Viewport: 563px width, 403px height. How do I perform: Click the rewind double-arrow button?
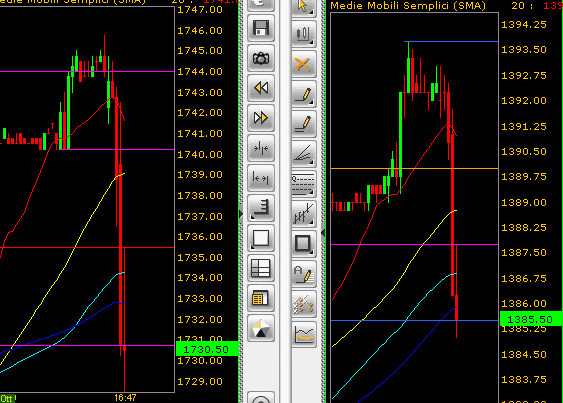point(261,88)
